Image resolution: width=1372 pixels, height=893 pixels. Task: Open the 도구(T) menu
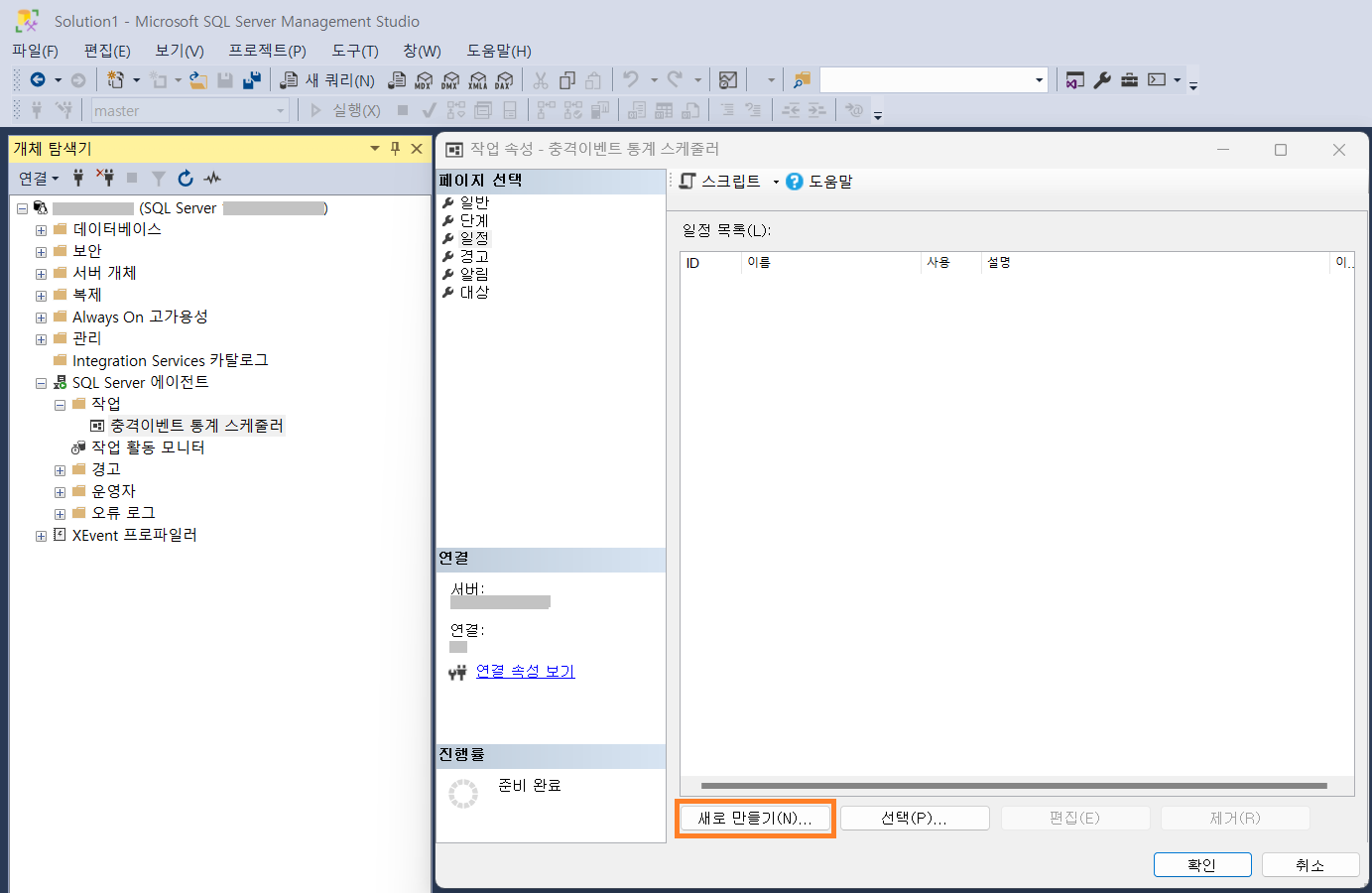click(x=355, y=51)
